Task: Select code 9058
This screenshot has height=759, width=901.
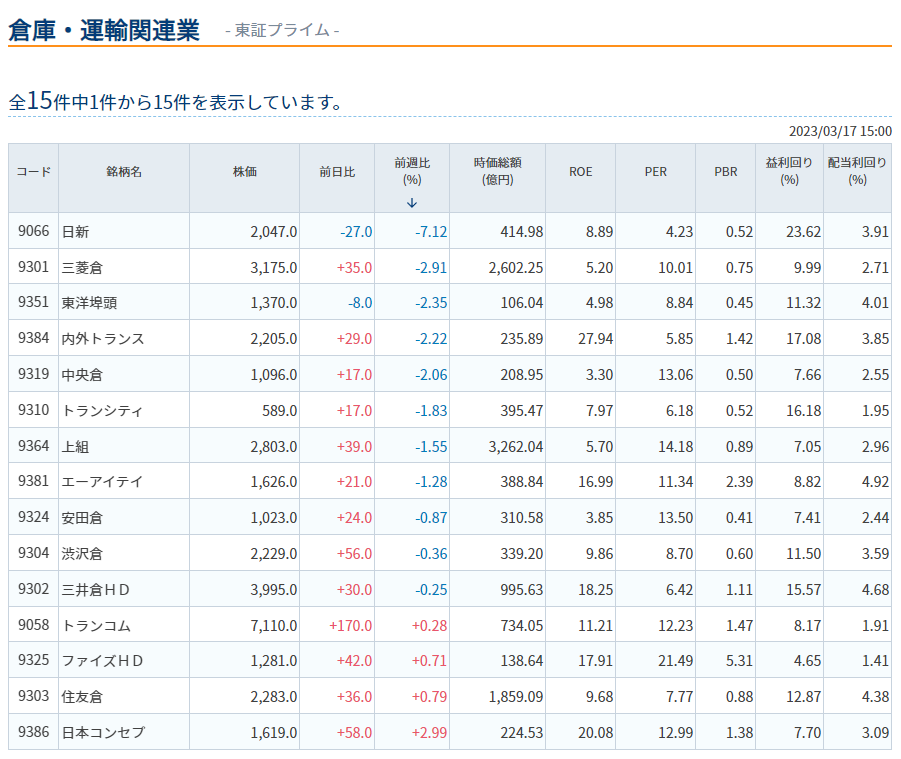Action: pos(33,625)
